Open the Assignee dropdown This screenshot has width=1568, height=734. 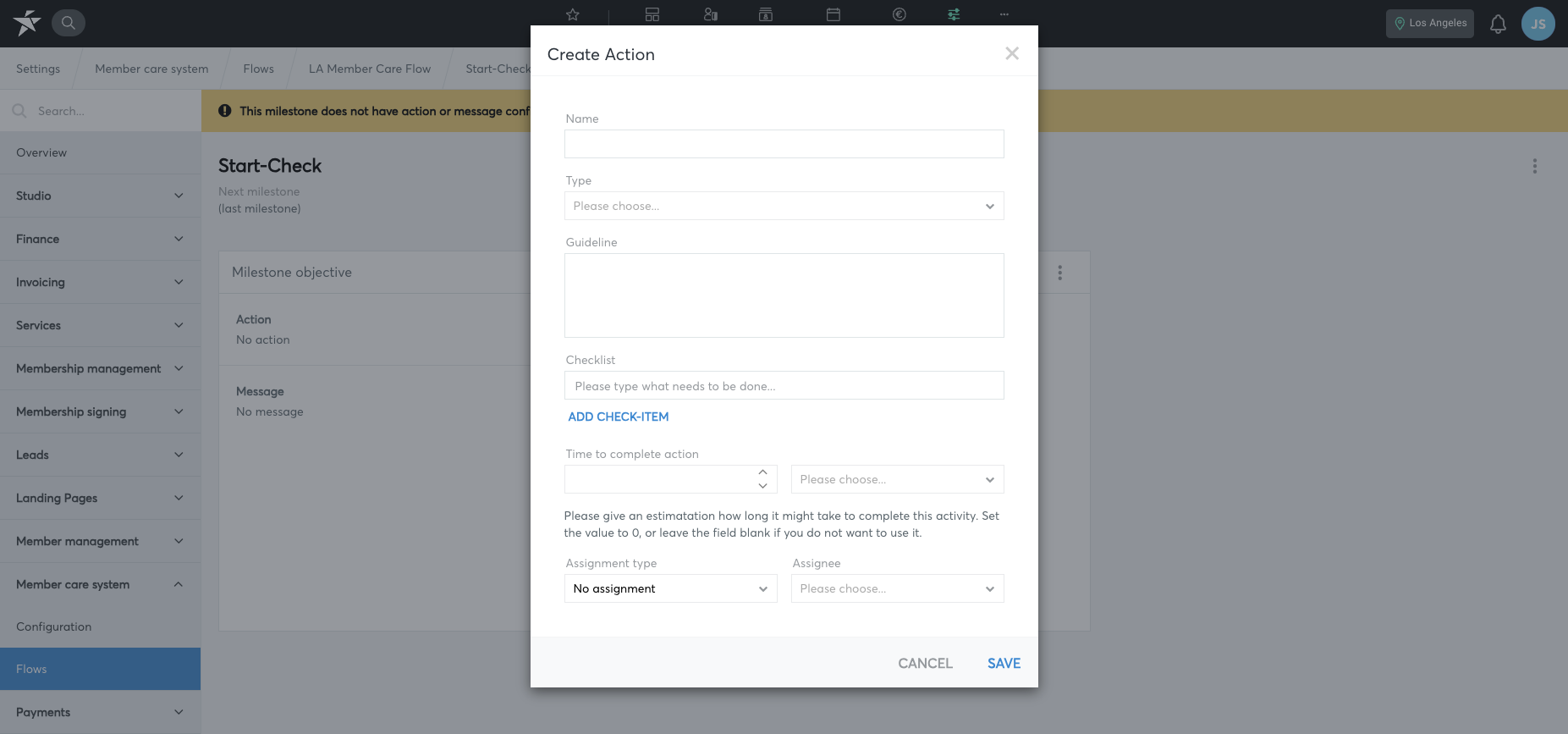(898, 588)
